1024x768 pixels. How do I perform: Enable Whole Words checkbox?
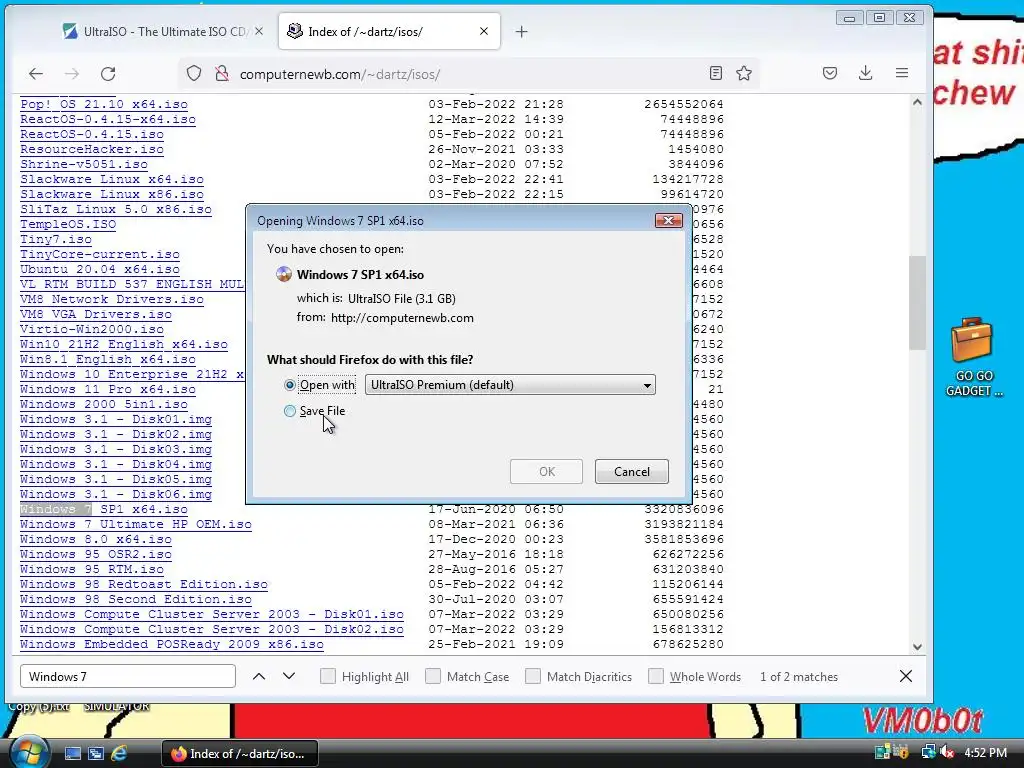click(656, 677)
